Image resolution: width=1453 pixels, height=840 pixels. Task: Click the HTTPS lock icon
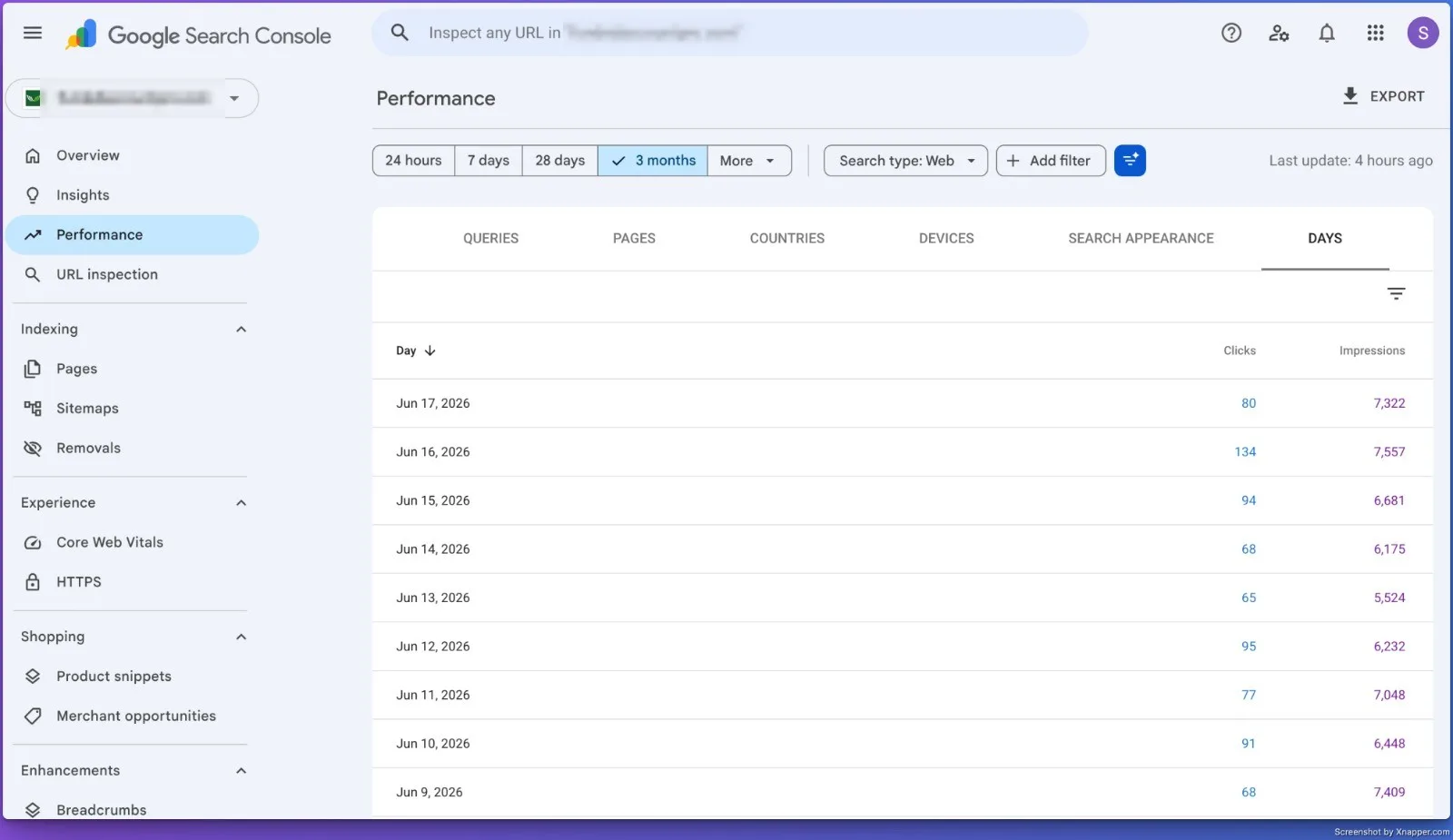(33, 582)
